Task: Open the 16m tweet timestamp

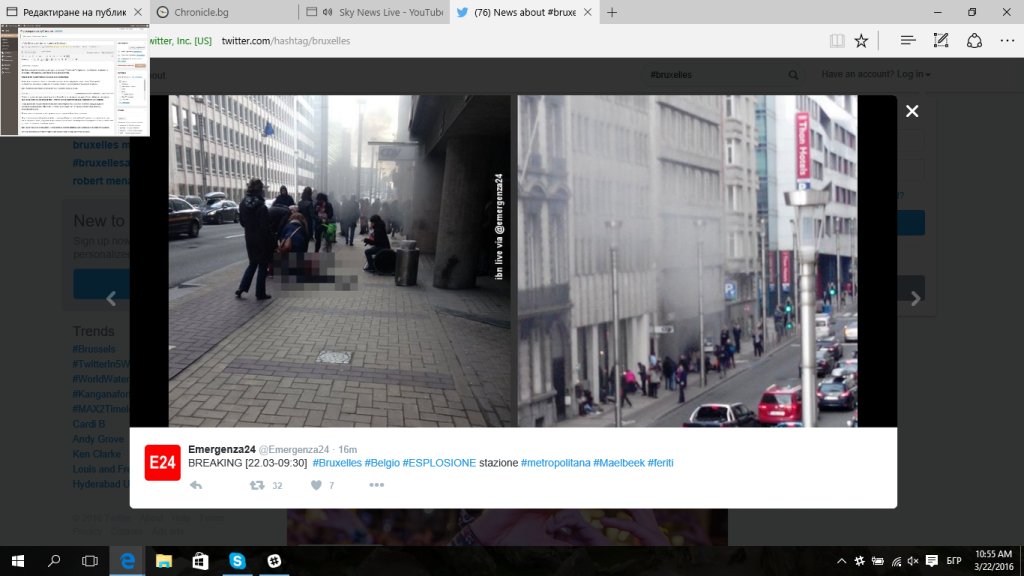Action: [347, 449]
